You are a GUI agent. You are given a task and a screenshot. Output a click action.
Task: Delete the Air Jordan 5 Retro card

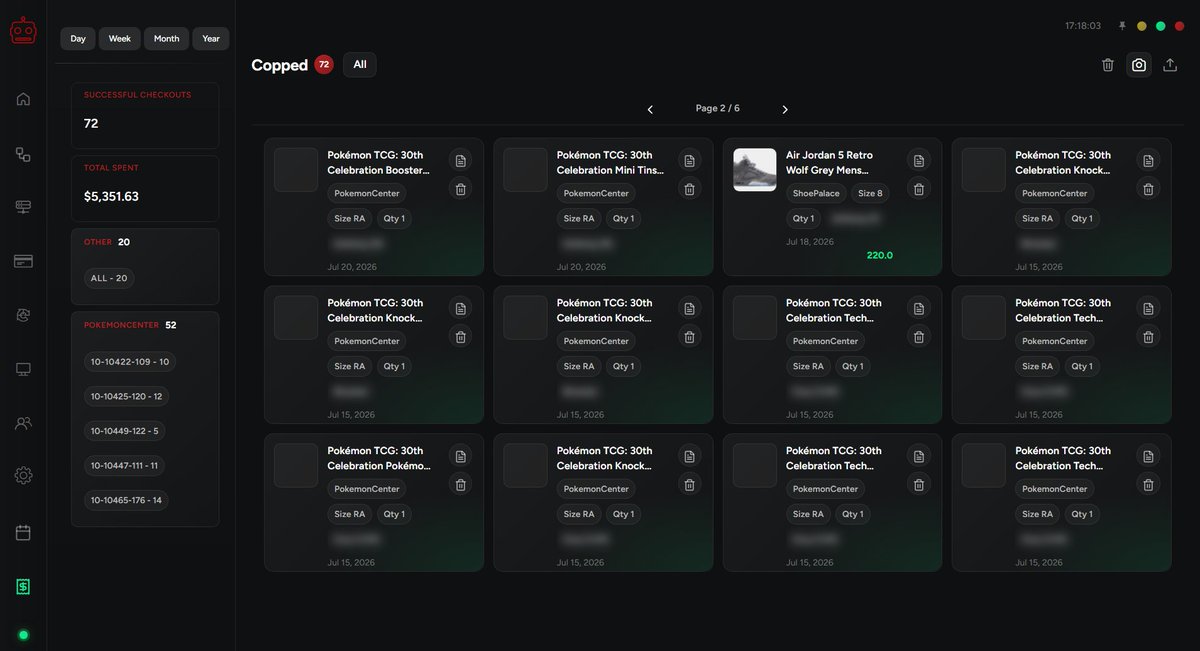click(x=918, y=189)
